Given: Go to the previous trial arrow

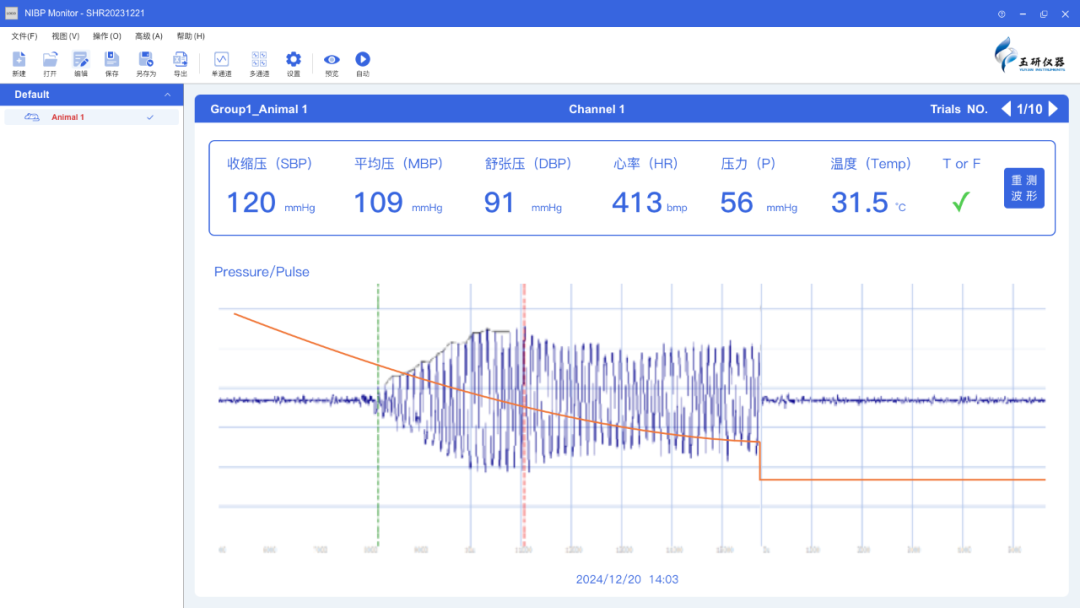Looking at the screenshot, I should tap(1006, 109).
